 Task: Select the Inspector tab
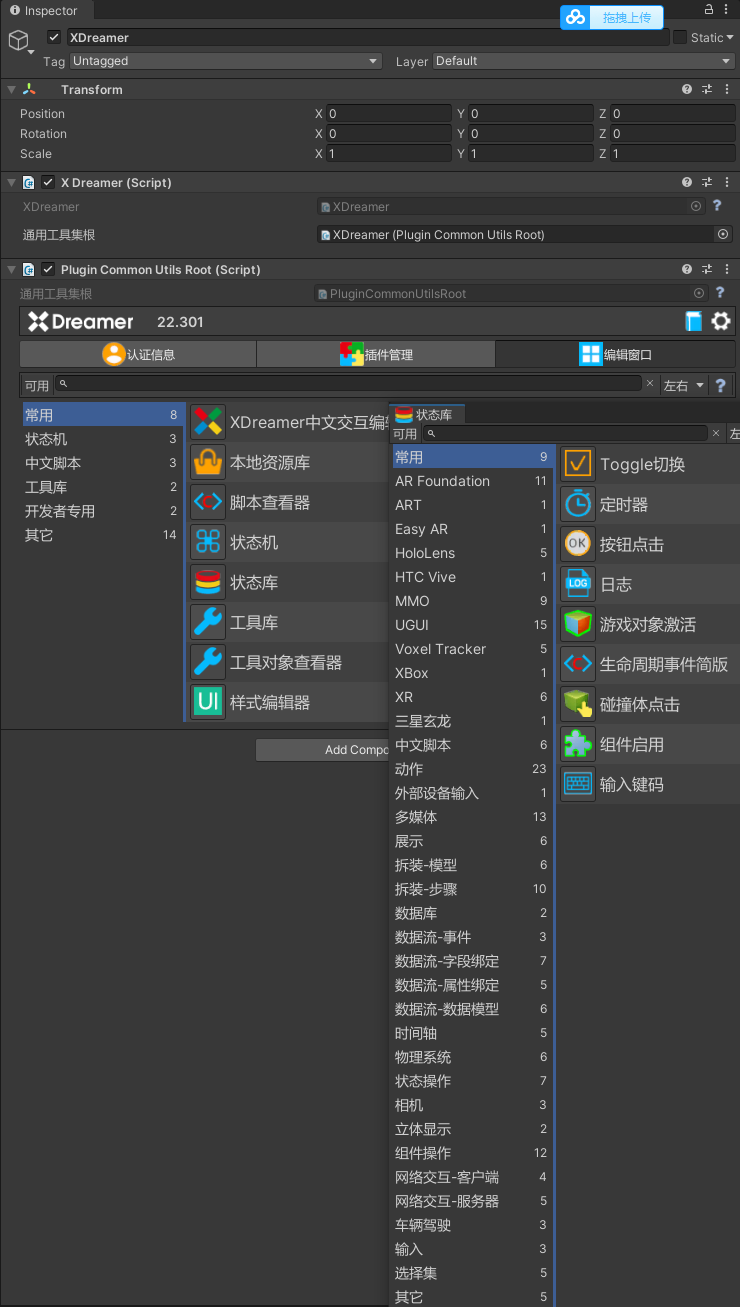click(x=45, y=11)
